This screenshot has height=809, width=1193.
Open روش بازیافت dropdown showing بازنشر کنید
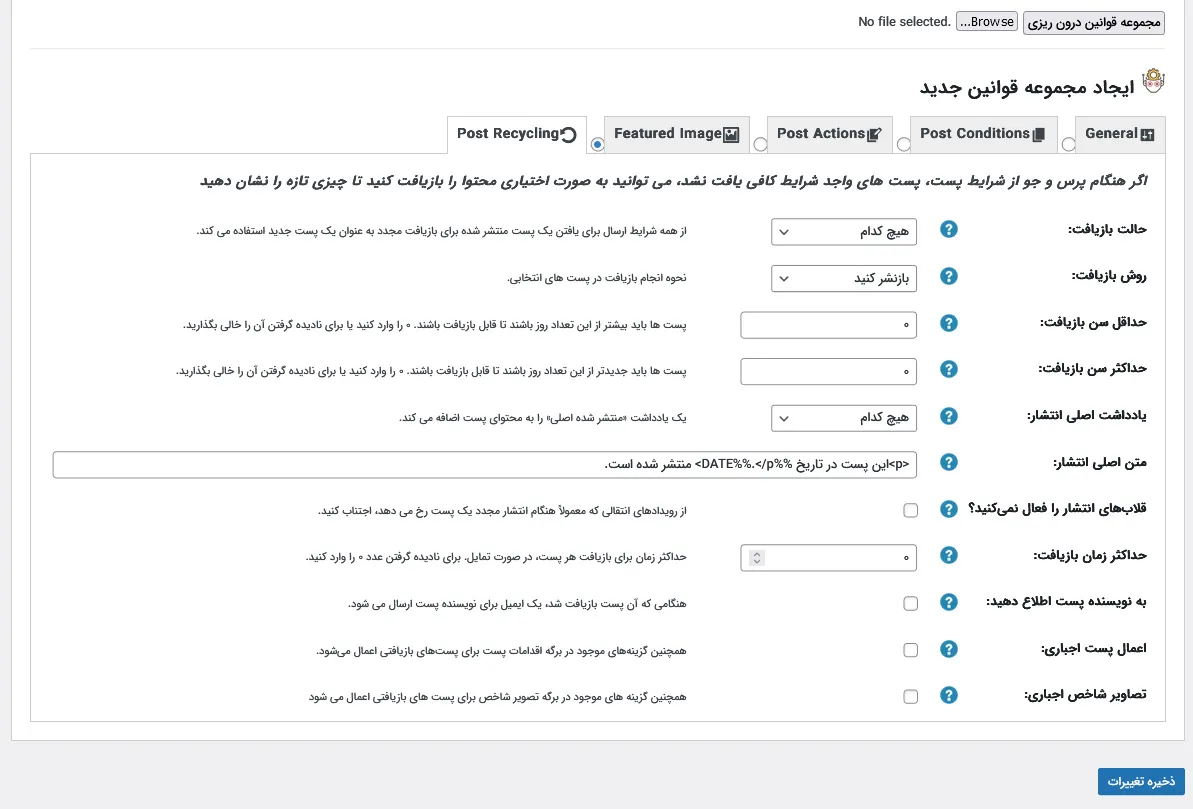844,279
